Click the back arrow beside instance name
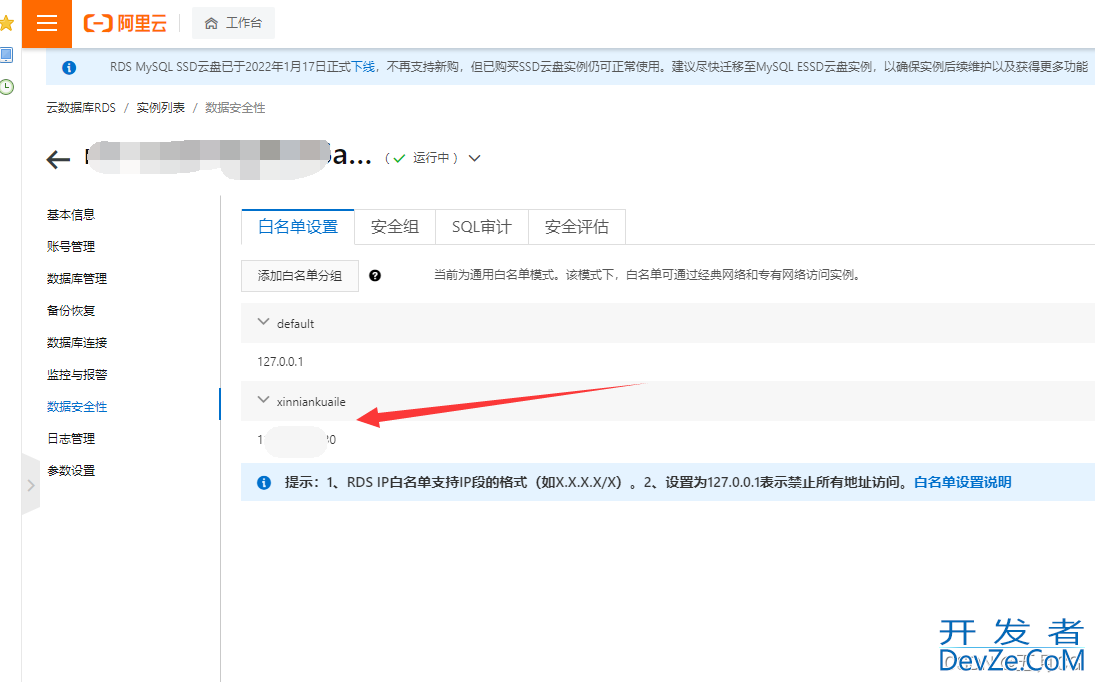The width and height of the screenshot is (1095, 682). coord(58,159)
